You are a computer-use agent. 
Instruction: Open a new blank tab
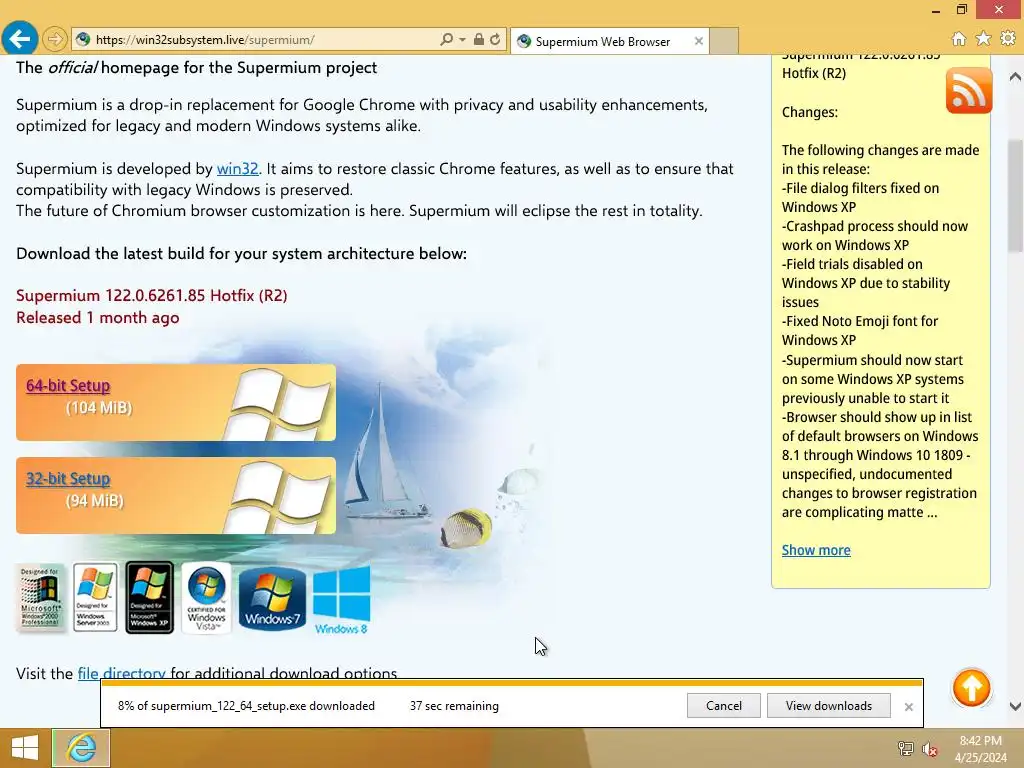[724, 41]
